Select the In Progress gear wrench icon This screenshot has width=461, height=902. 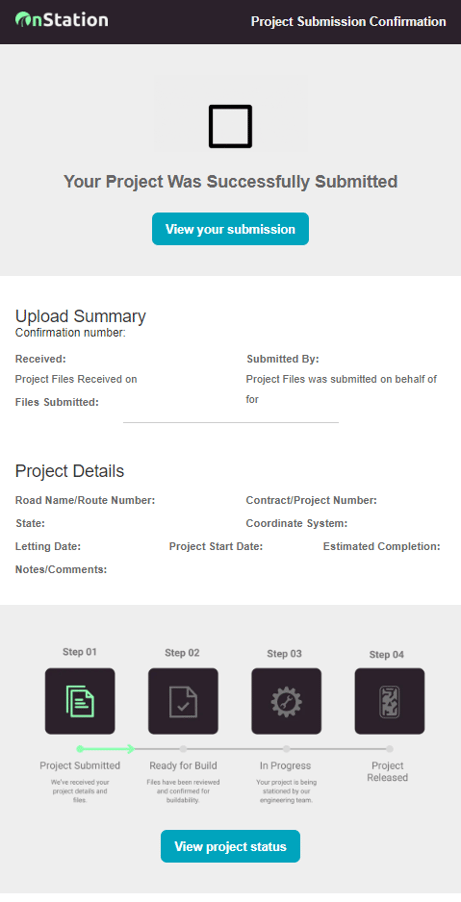(286, 701)
